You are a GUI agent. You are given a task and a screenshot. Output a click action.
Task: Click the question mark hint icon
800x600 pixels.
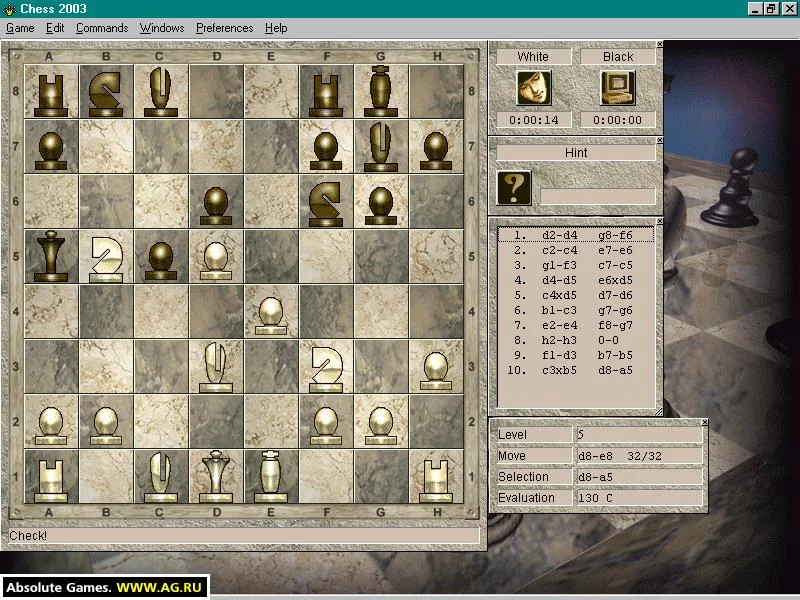point(514,188)
